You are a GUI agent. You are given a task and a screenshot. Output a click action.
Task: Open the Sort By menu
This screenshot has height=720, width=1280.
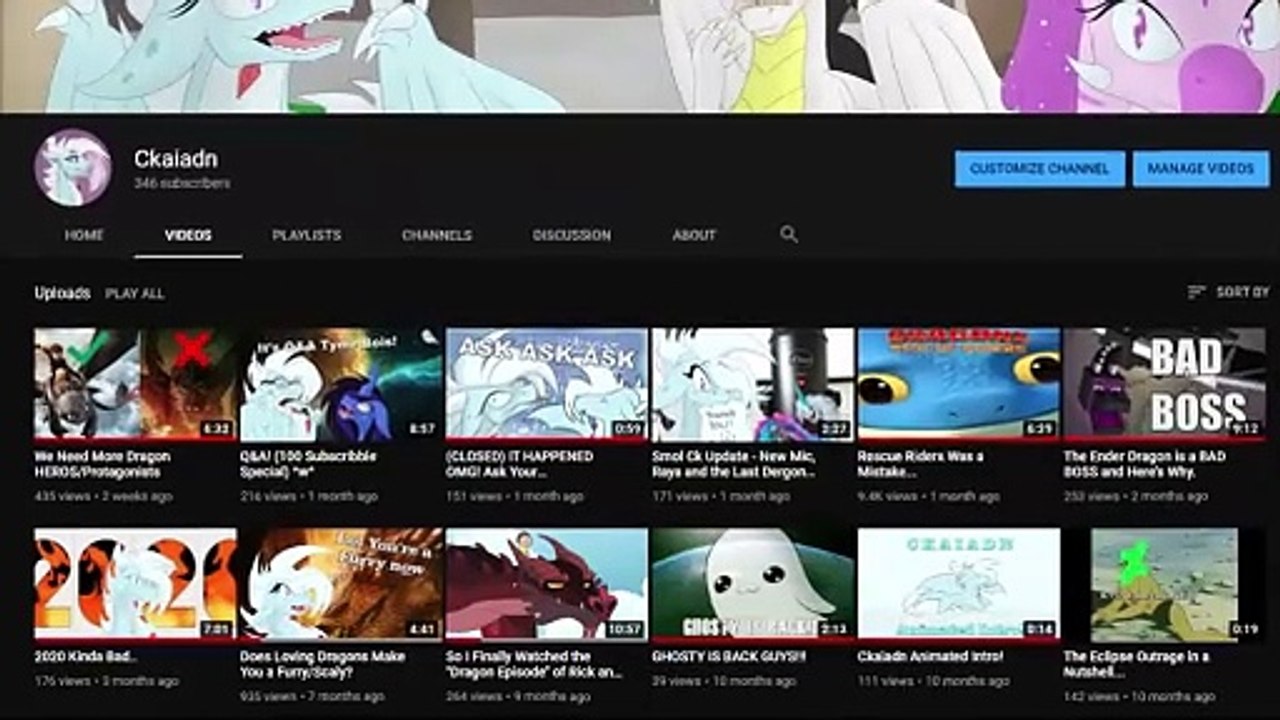1228,292
